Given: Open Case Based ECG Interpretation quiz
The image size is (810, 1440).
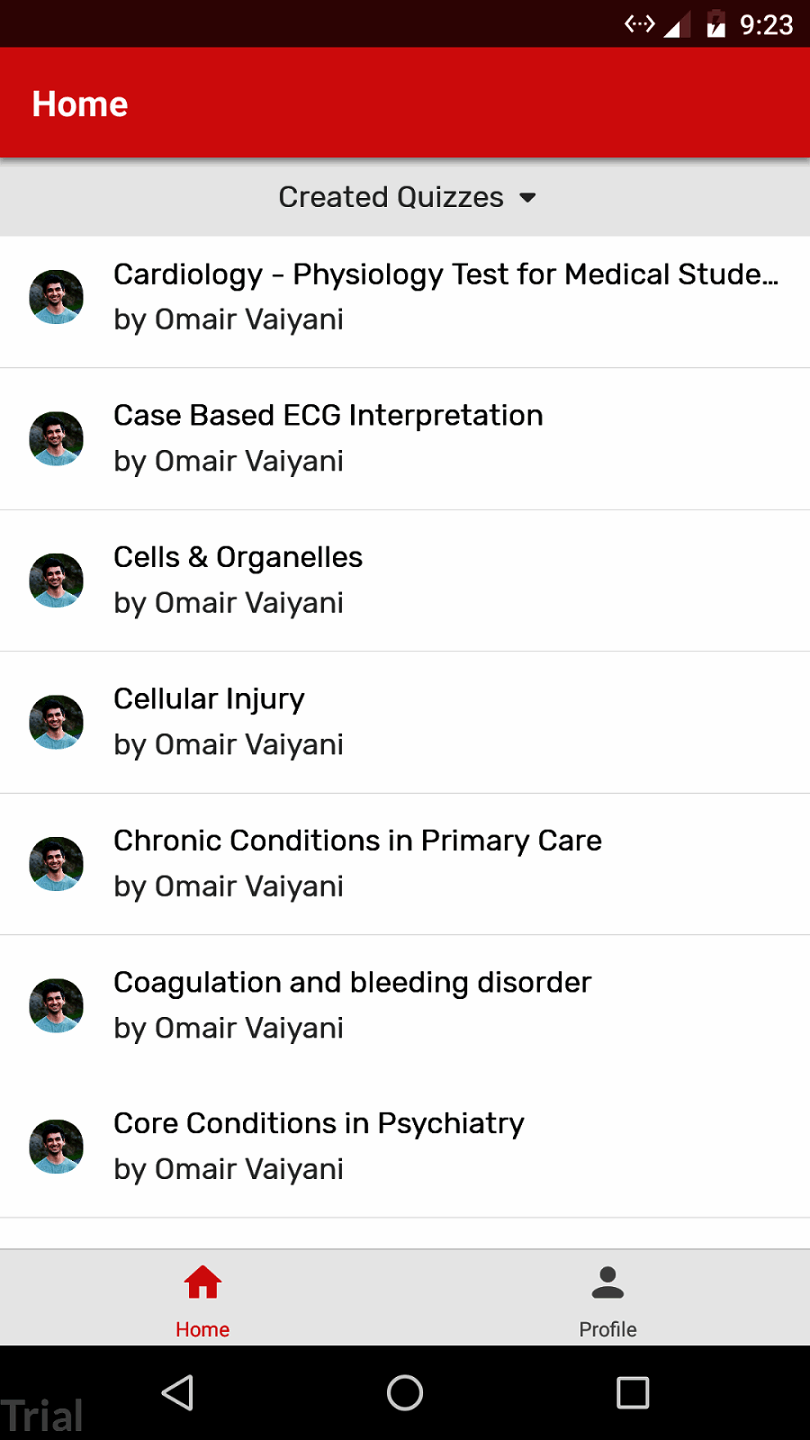Looking at the screenshot, I should (328, 415).
